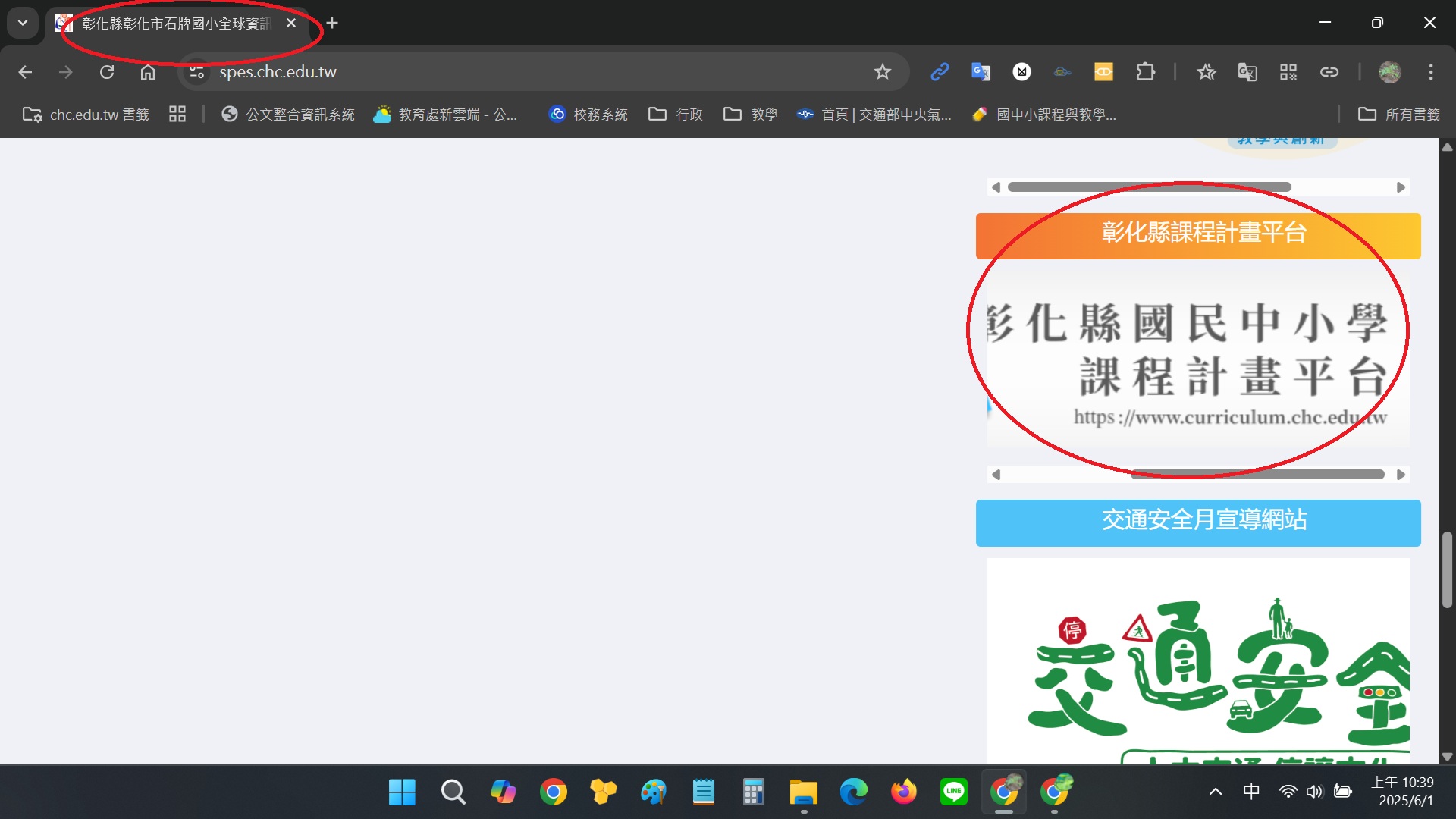
Task: Click right arrow of upper horizontal scrollbar
Action: click(1401, 187)
